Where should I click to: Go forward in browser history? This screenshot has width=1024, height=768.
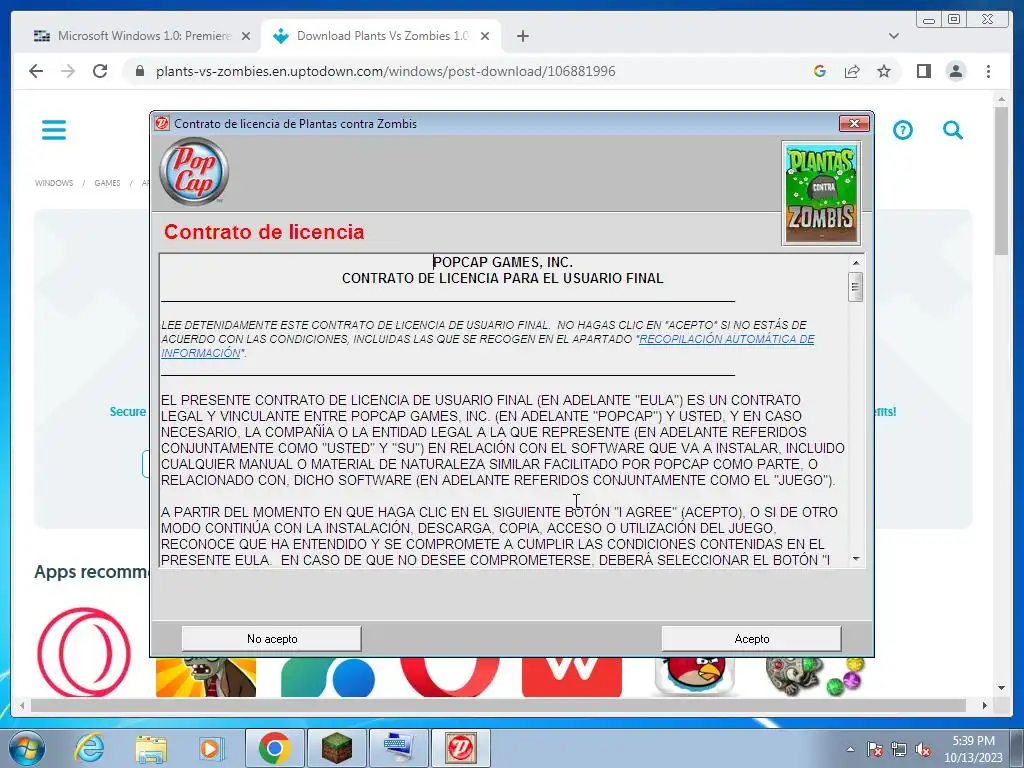[68, 71]
